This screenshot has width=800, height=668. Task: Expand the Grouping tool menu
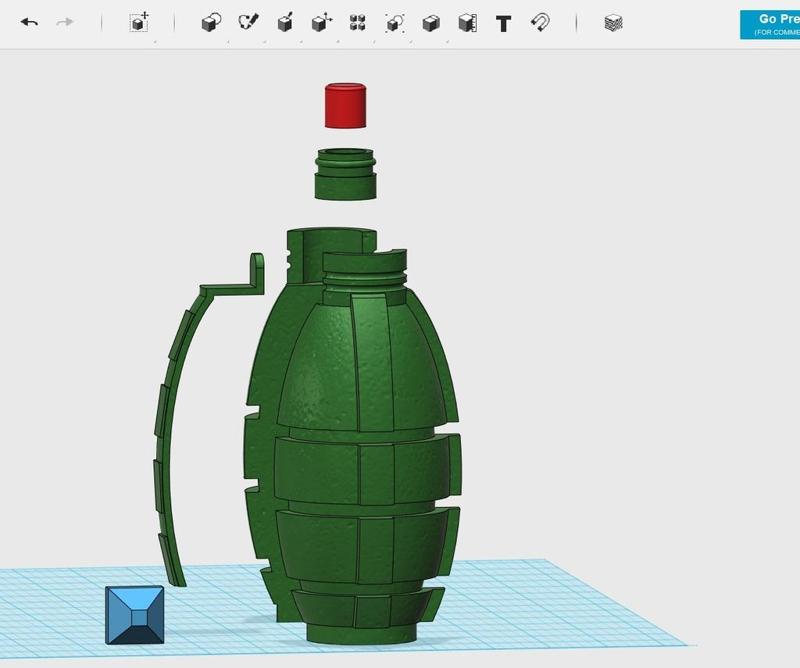click(x=394, y=22)
